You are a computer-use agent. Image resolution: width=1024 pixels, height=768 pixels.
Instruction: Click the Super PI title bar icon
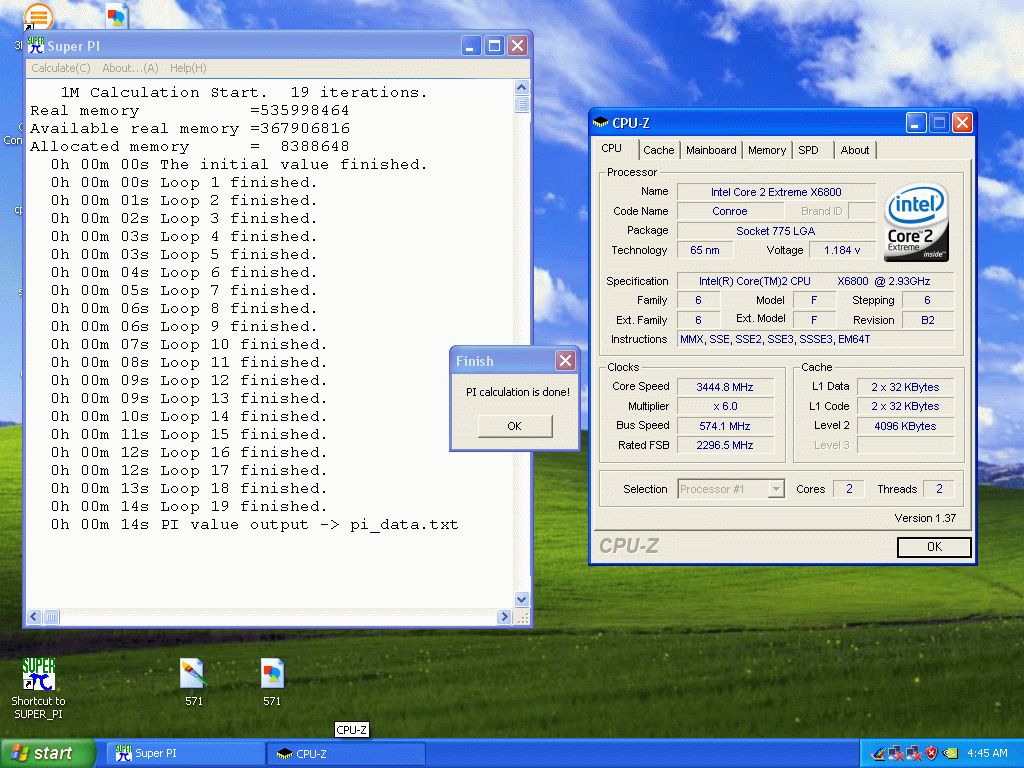tap(36, 46)
